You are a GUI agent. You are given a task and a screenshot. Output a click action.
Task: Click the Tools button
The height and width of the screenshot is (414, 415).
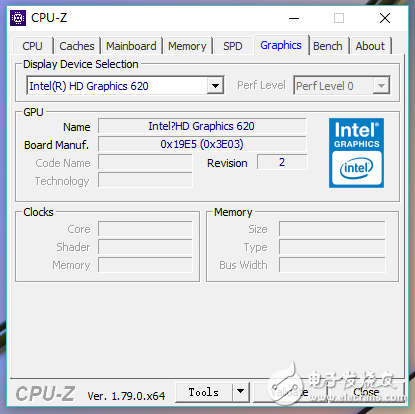[x=204, y=392]
